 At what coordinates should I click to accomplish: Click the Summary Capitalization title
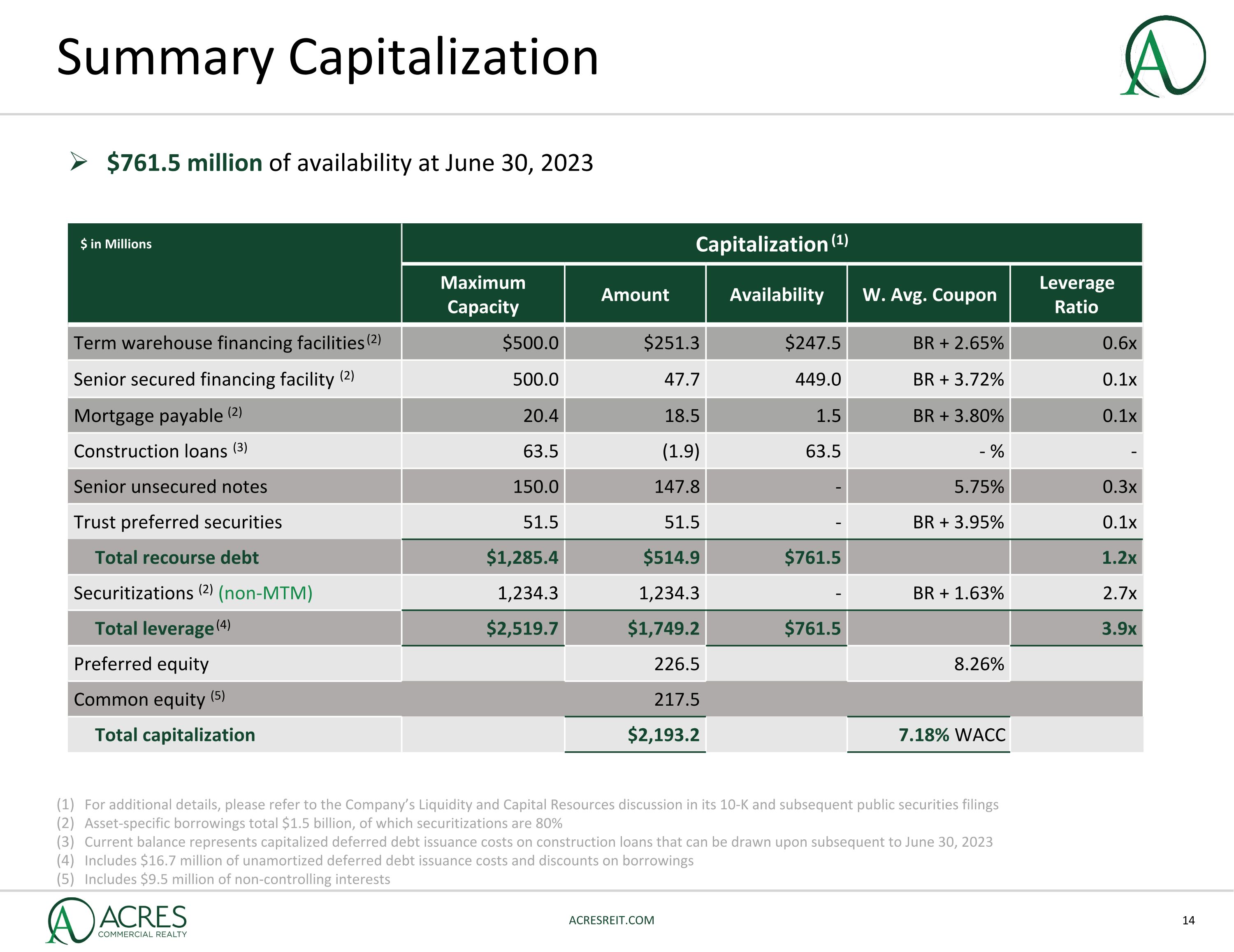click(328, 58)
